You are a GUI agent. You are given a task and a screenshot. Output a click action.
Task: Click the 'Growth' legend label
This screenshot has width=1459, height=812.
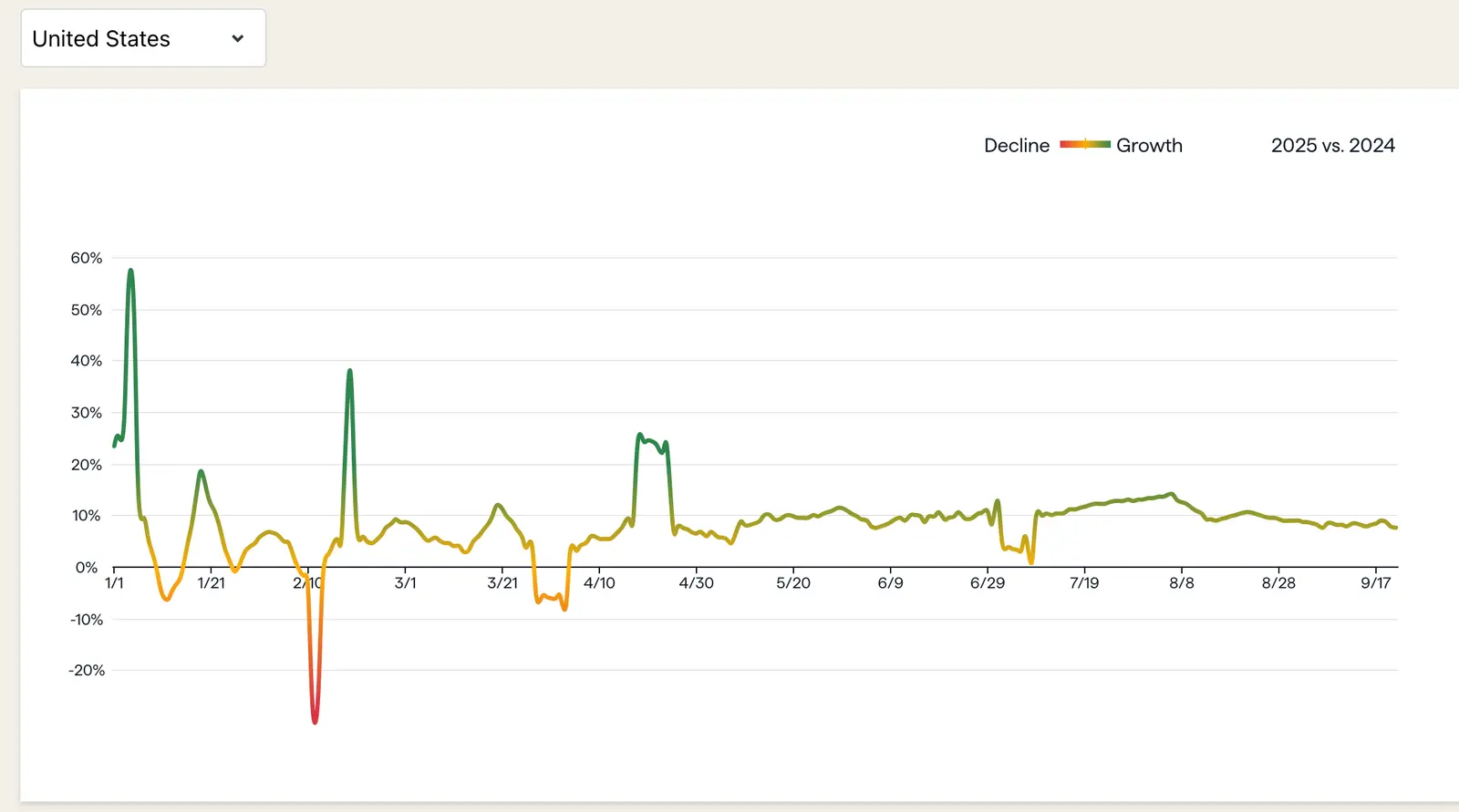pyautogui.click(x=1149, y=146)
